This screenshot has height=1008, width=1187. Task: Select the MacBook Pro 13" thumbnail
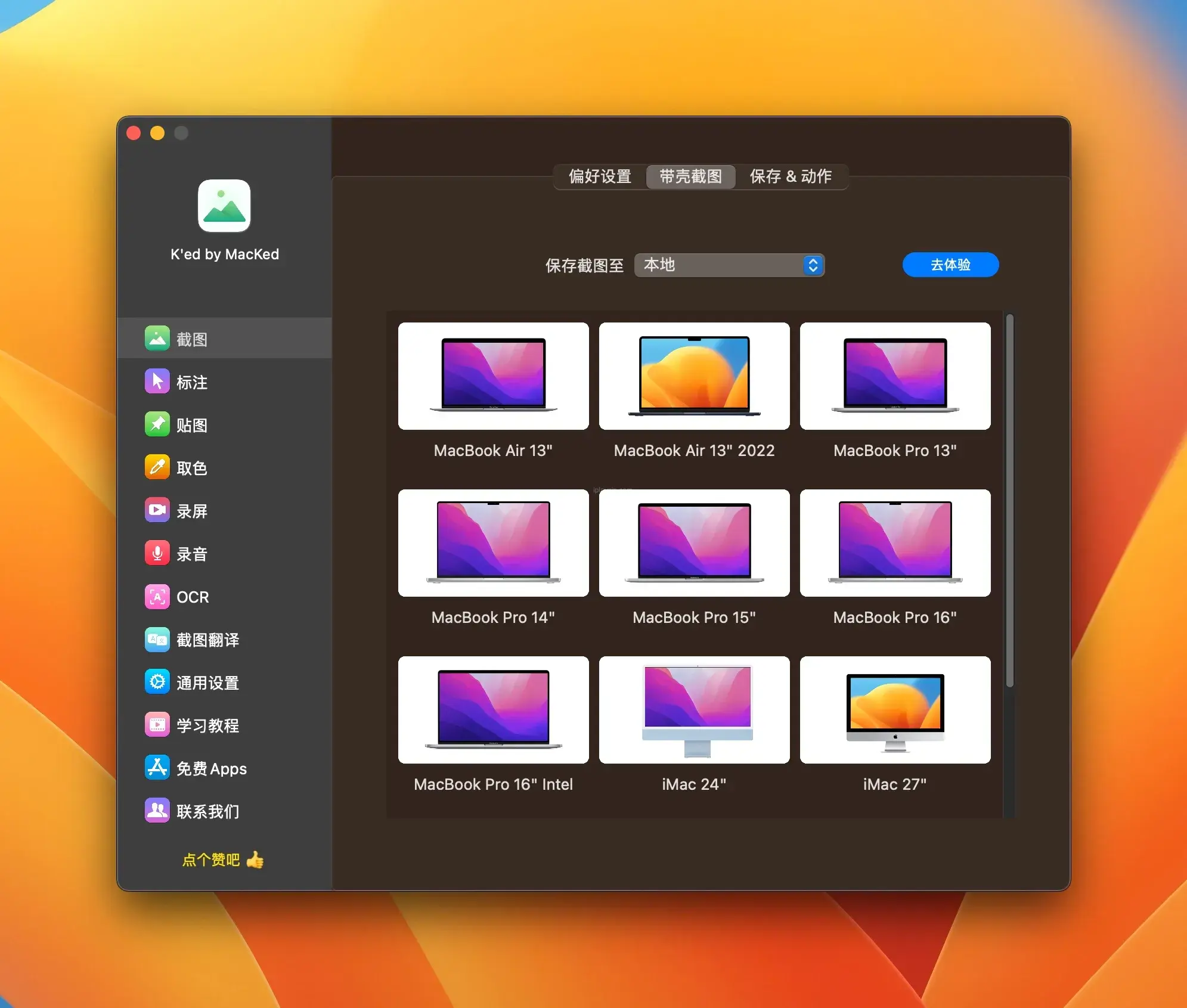(x=895, y=376)
